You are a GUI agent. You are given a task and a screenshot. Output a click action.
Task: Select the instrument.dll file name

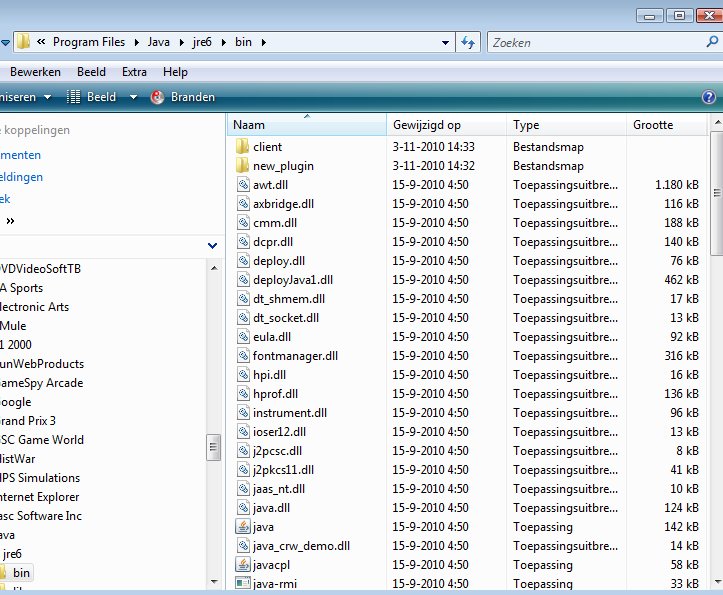(290, 413)
